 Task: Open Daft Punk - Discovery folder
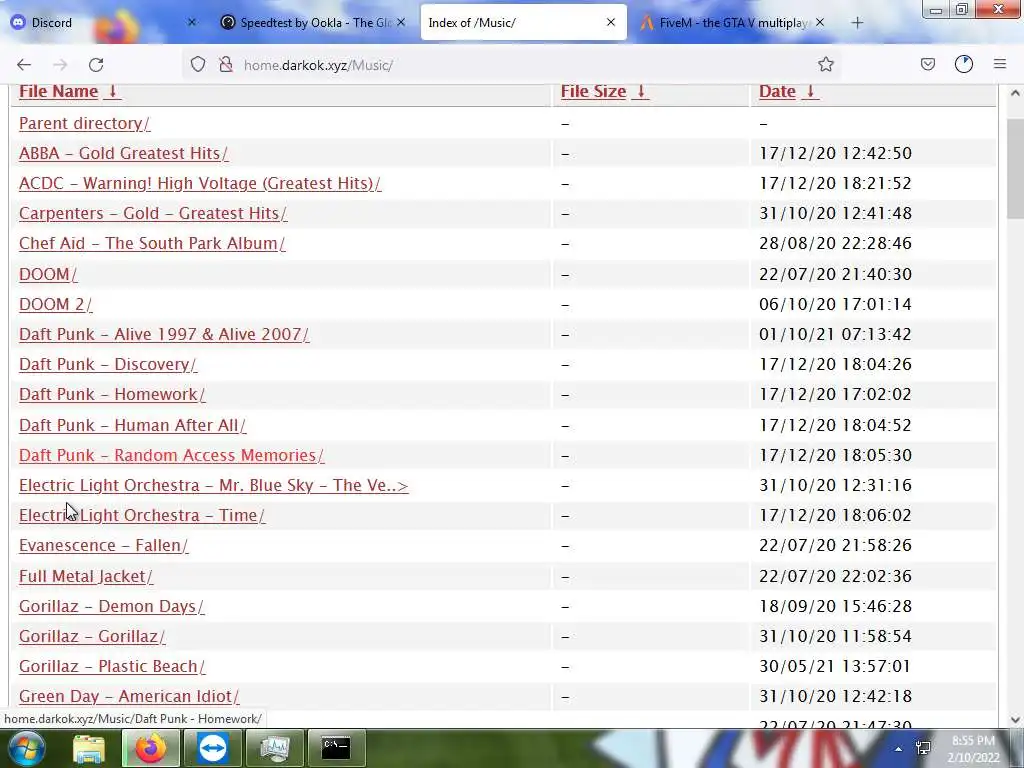pyautogui.click(x=108, y=364)
